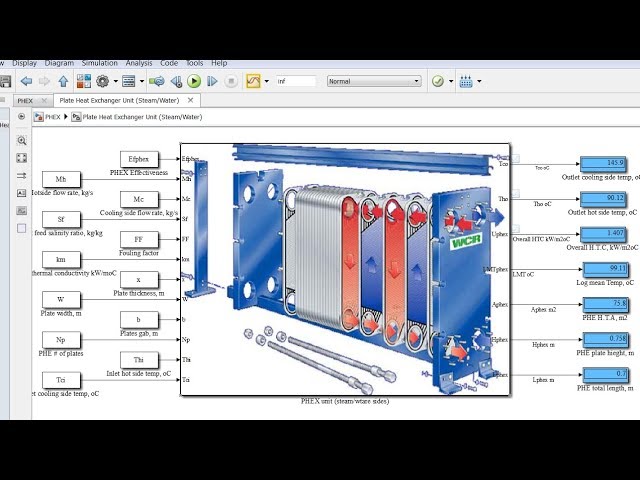This screenshot has height=480, width=640.
Task: Click the Build Model icon
Action: [x=466, y=81]
